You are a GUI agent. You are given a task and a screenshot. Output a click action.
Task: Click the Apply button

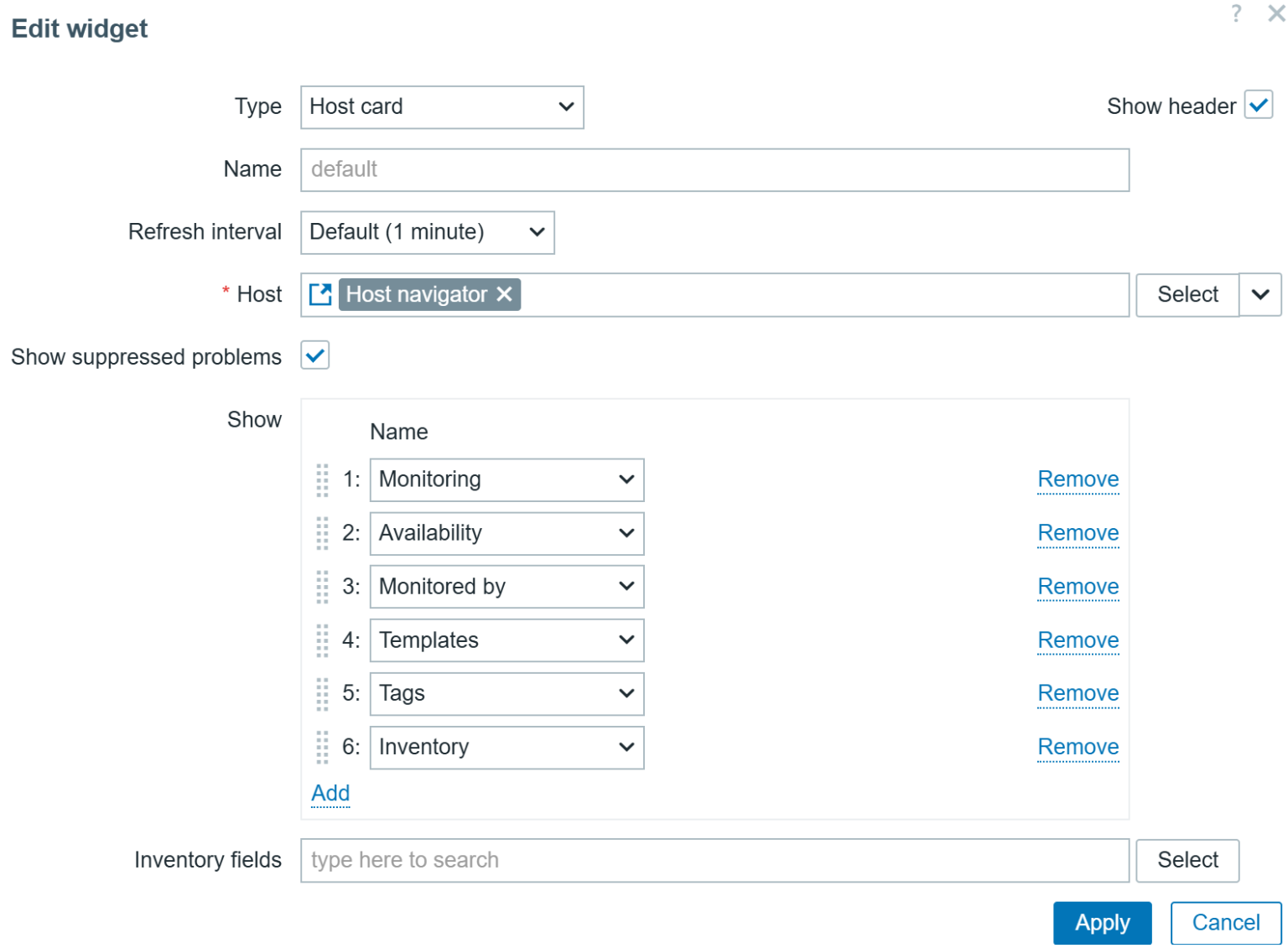tap(1102, 922)
